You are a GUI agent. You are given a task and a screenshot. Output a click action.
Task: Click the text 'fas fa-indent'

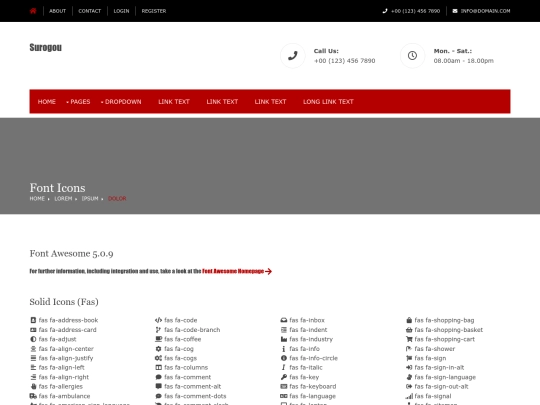click(x=308, y=330)
